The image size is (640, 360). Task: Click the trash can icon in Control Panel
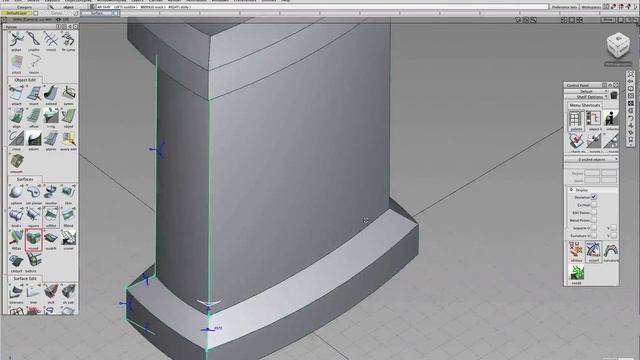pyautogui.click(x=613, y=95)
